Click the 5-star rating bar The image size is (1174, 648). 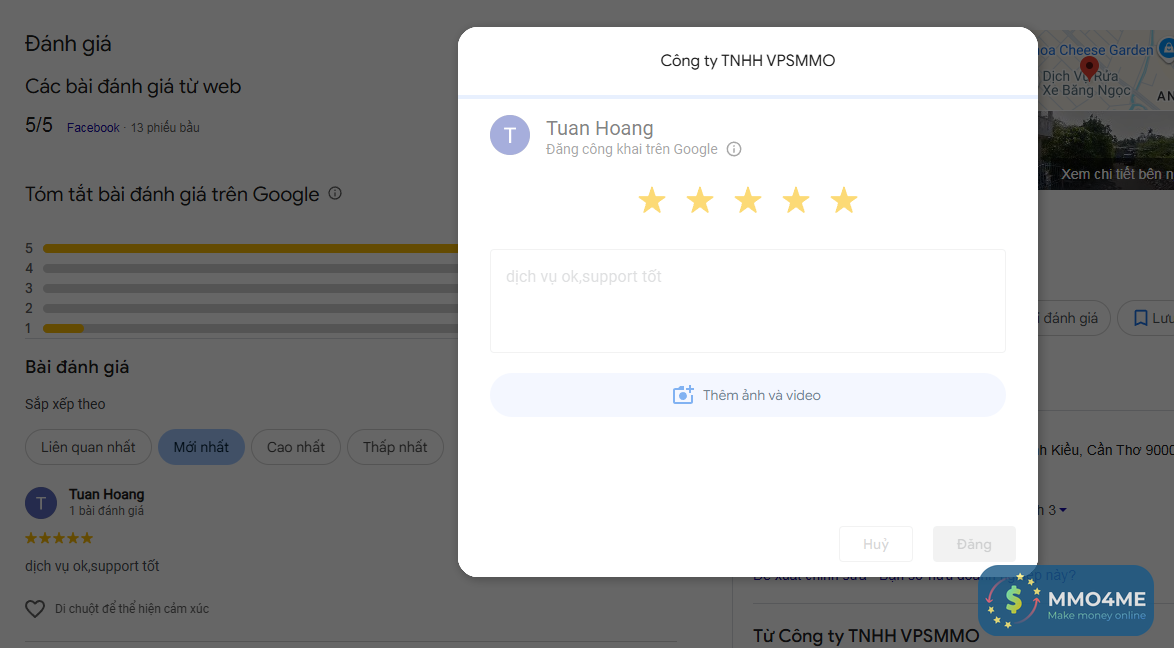pos(250,248)
